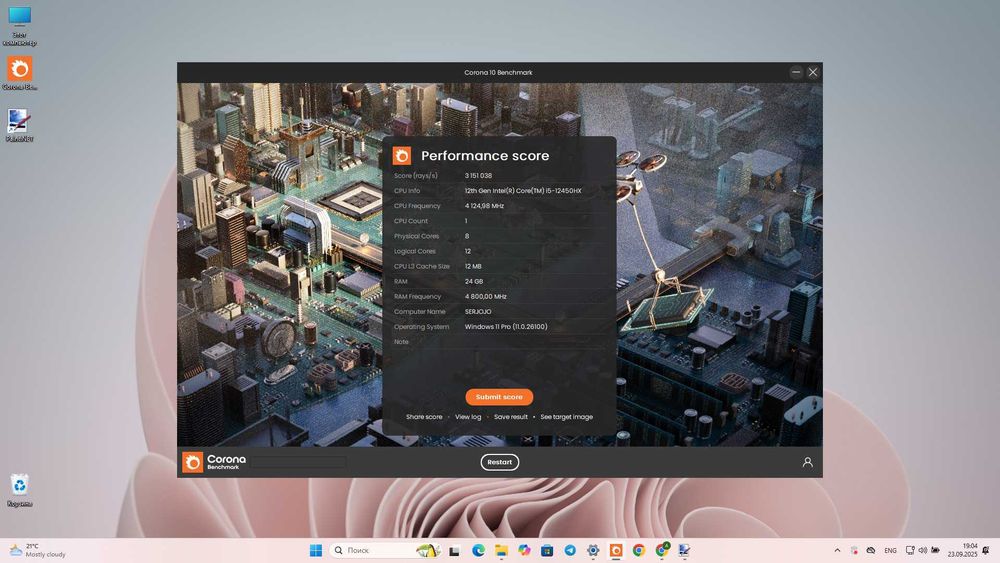Open Settings gear in the taskbar
The width and height of the screenshot is (1000, 563).
(593, 550)
